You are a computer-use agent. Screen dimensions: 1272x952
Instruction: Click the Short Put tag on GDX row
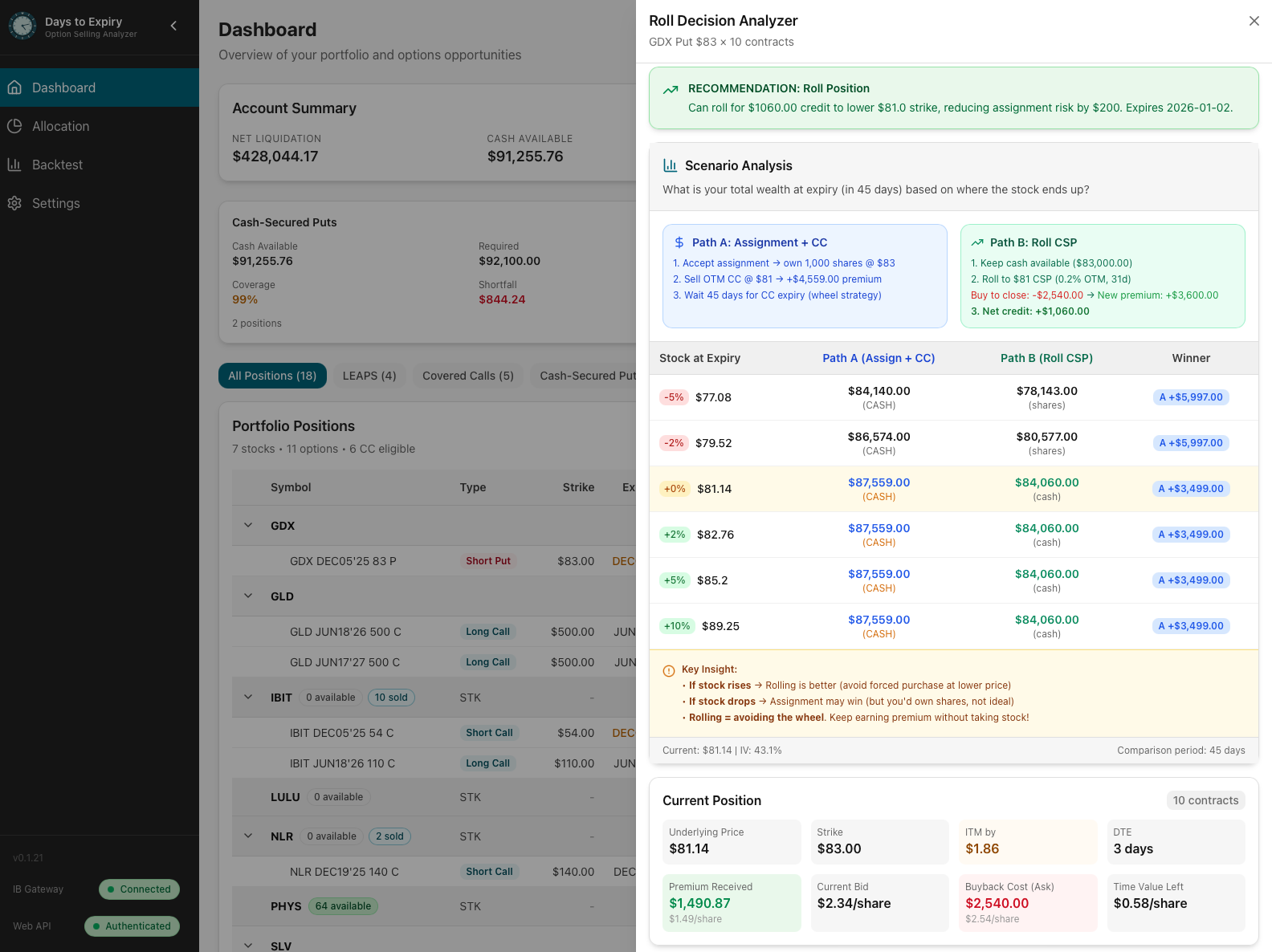click(488, 561)
